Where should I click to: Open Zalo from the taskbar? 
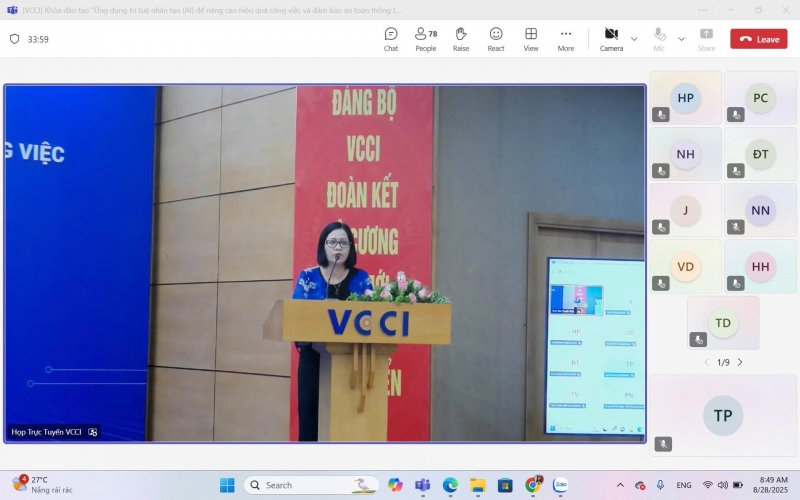tap(560, 485)
